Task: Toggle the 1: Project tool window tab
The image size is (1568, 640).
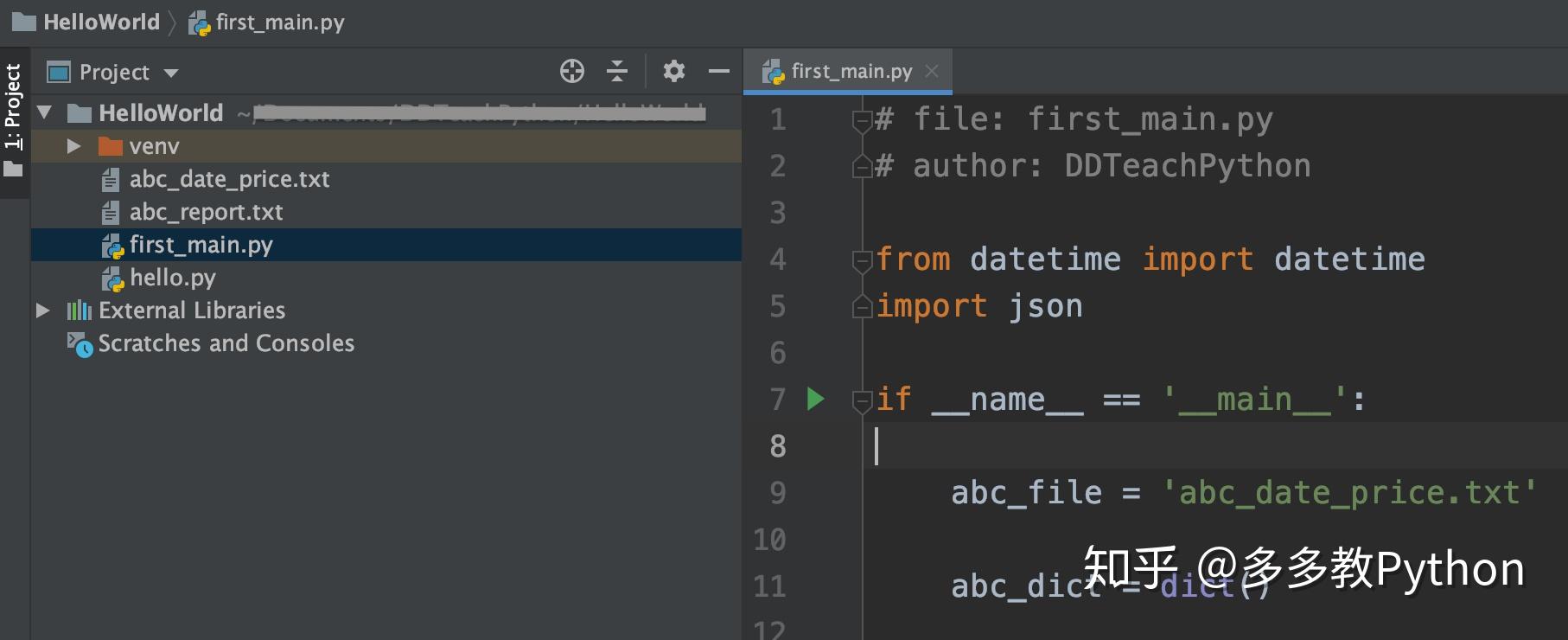Action: pos(14,121)
